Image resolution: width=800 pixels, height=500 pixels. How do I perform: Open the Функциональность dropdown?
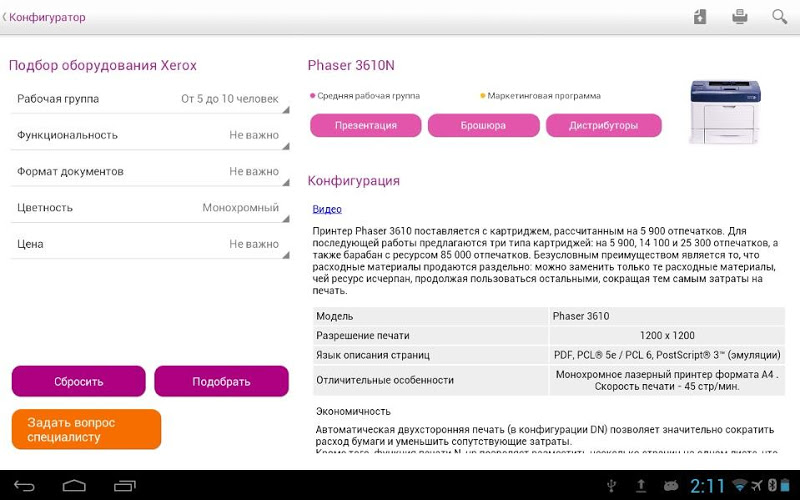click(x=149, y=135)
